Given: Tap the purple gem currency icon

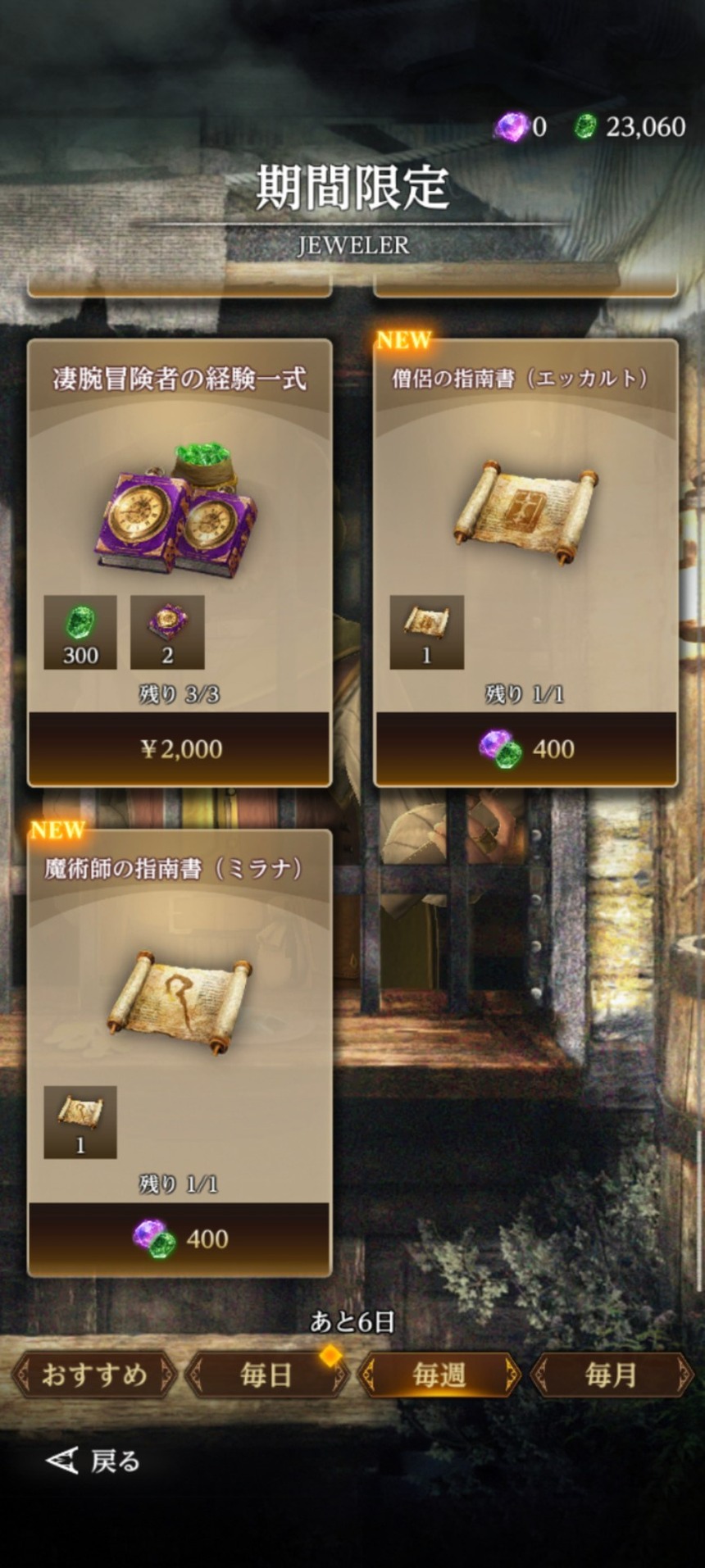Looking at the screenshot, I should [511, 126].
